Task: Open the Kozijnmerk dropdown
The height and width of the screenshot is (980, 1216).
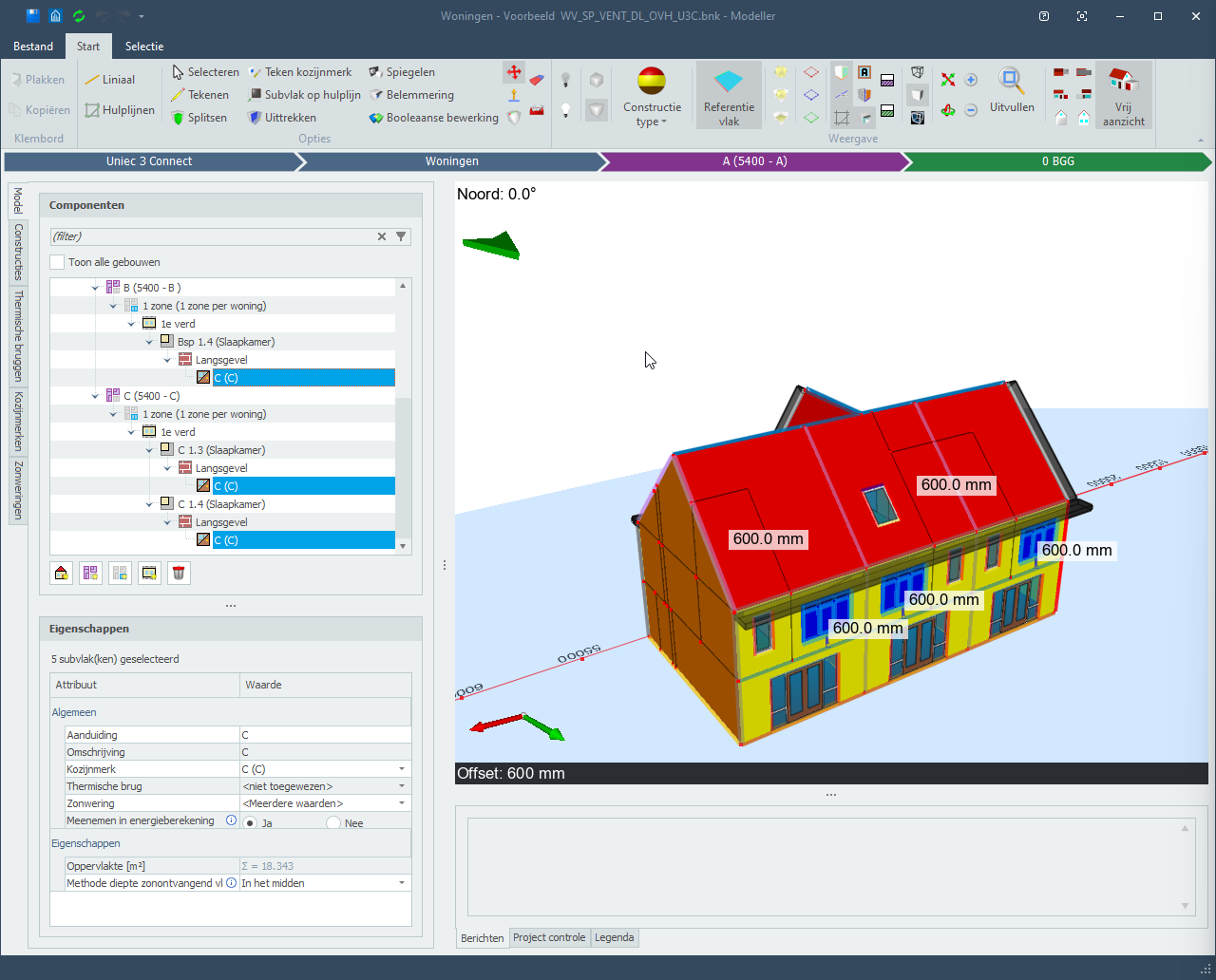Action: [x=401, y=769]
